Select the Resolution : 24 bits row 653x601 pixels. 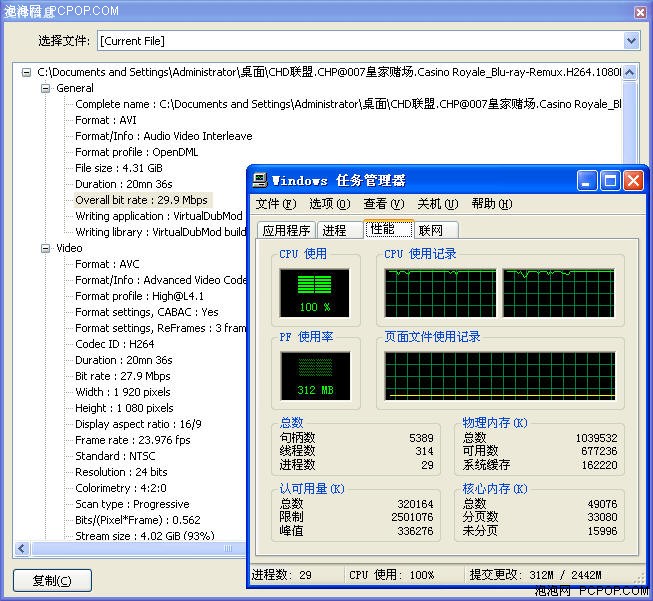[121, 473]
